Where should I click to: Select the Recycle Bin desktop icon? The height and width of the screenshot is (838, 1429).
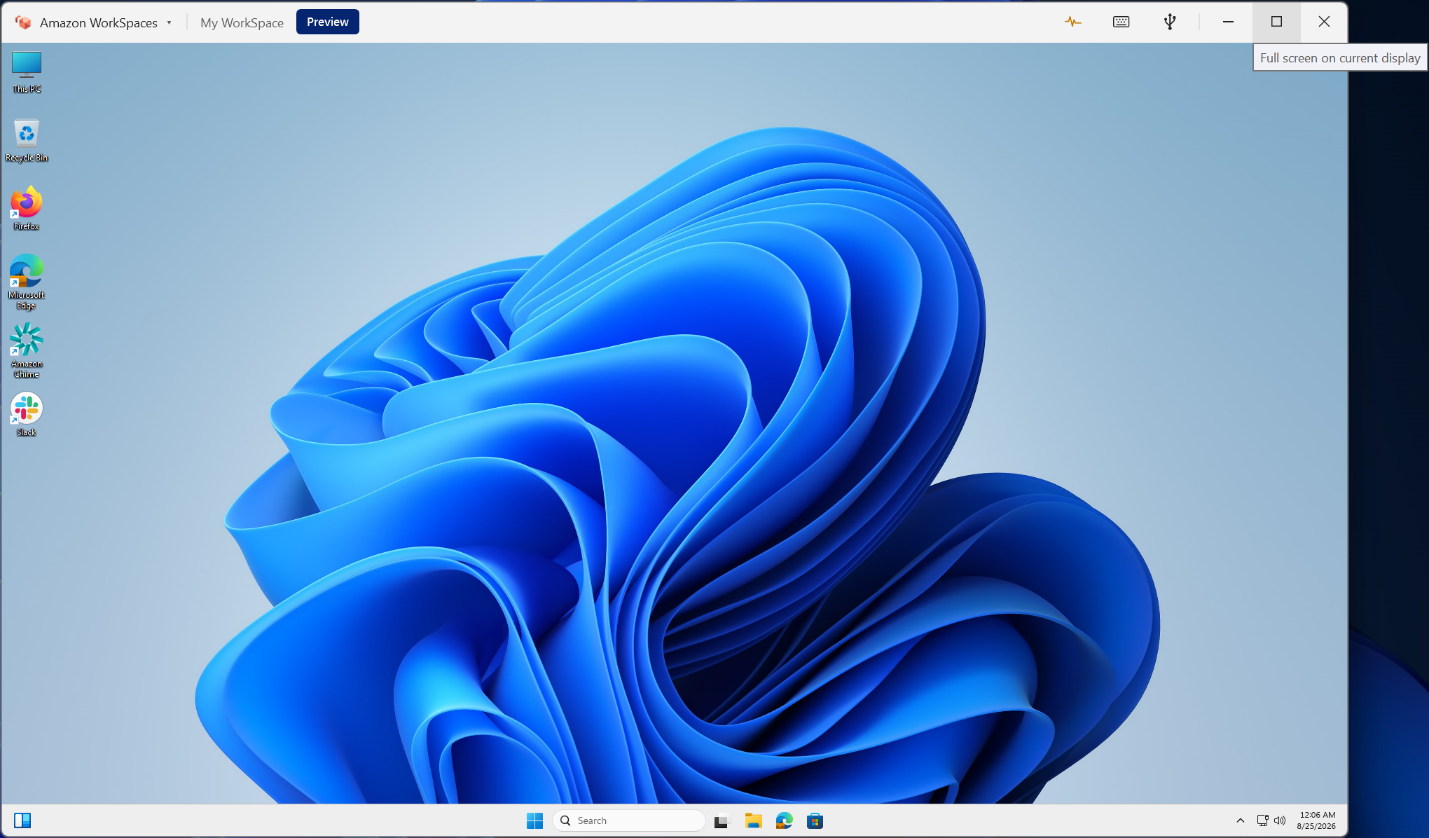coord(27,141)
